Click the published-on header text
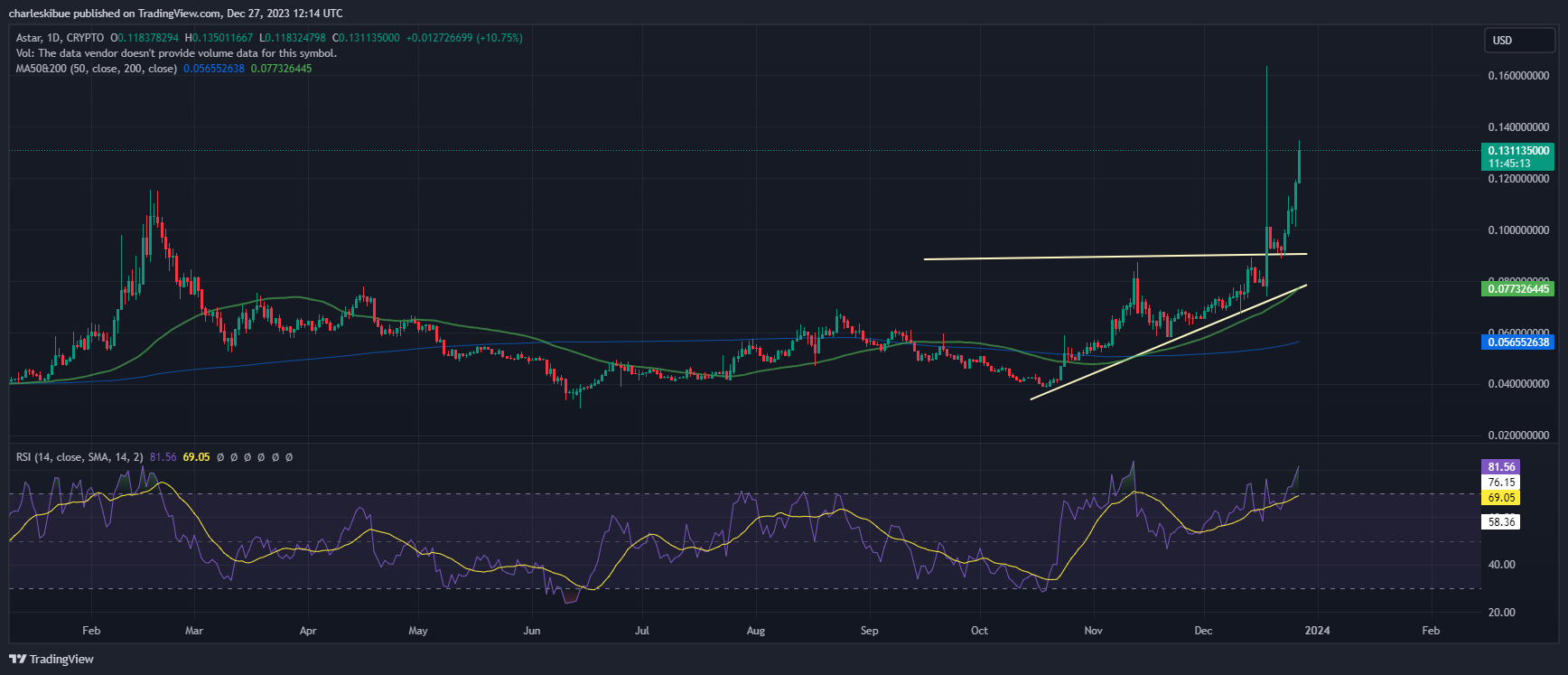The height and width of the screenshot is (675, 1568). click(176, 13)
